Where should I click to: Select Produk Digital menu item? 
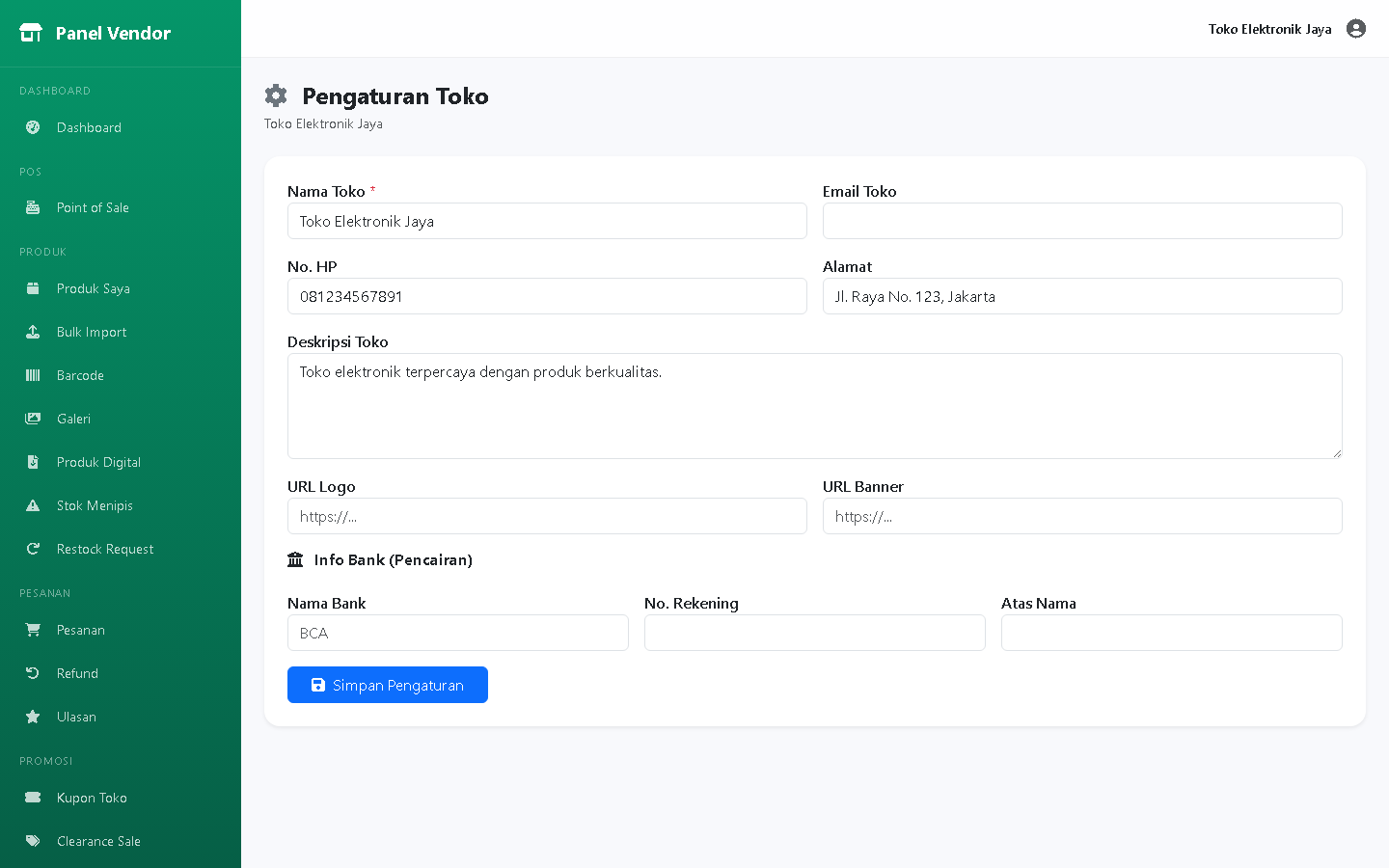coord(121,462)
